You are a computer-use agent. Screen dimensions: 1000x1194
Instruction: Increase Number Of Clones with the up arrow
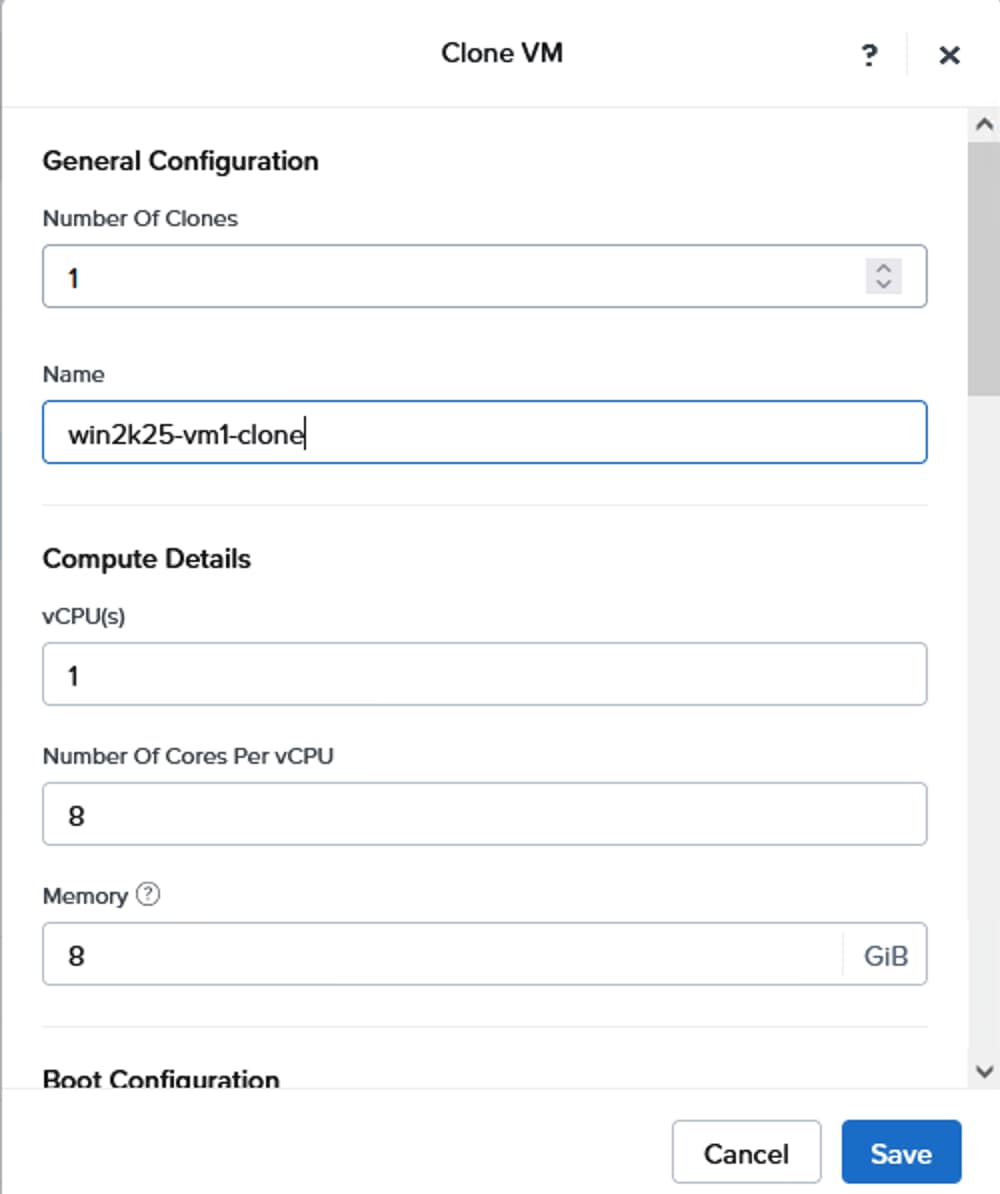tap(883, 267)
